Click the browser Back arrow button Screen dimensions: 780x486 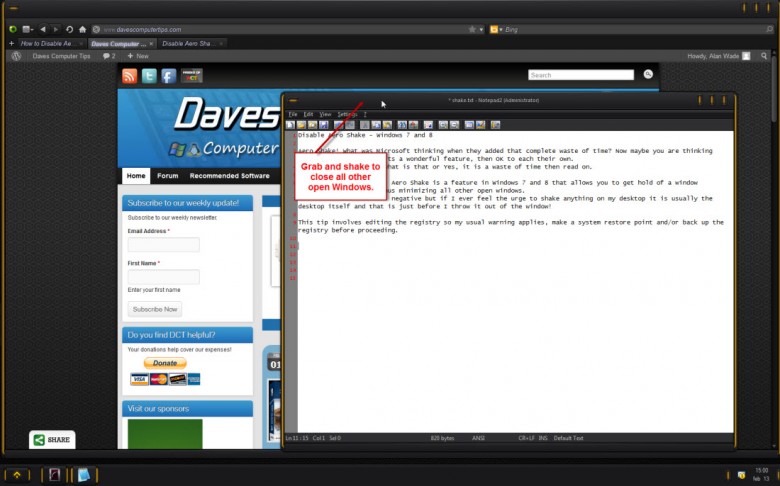click(x=43, y=29)
